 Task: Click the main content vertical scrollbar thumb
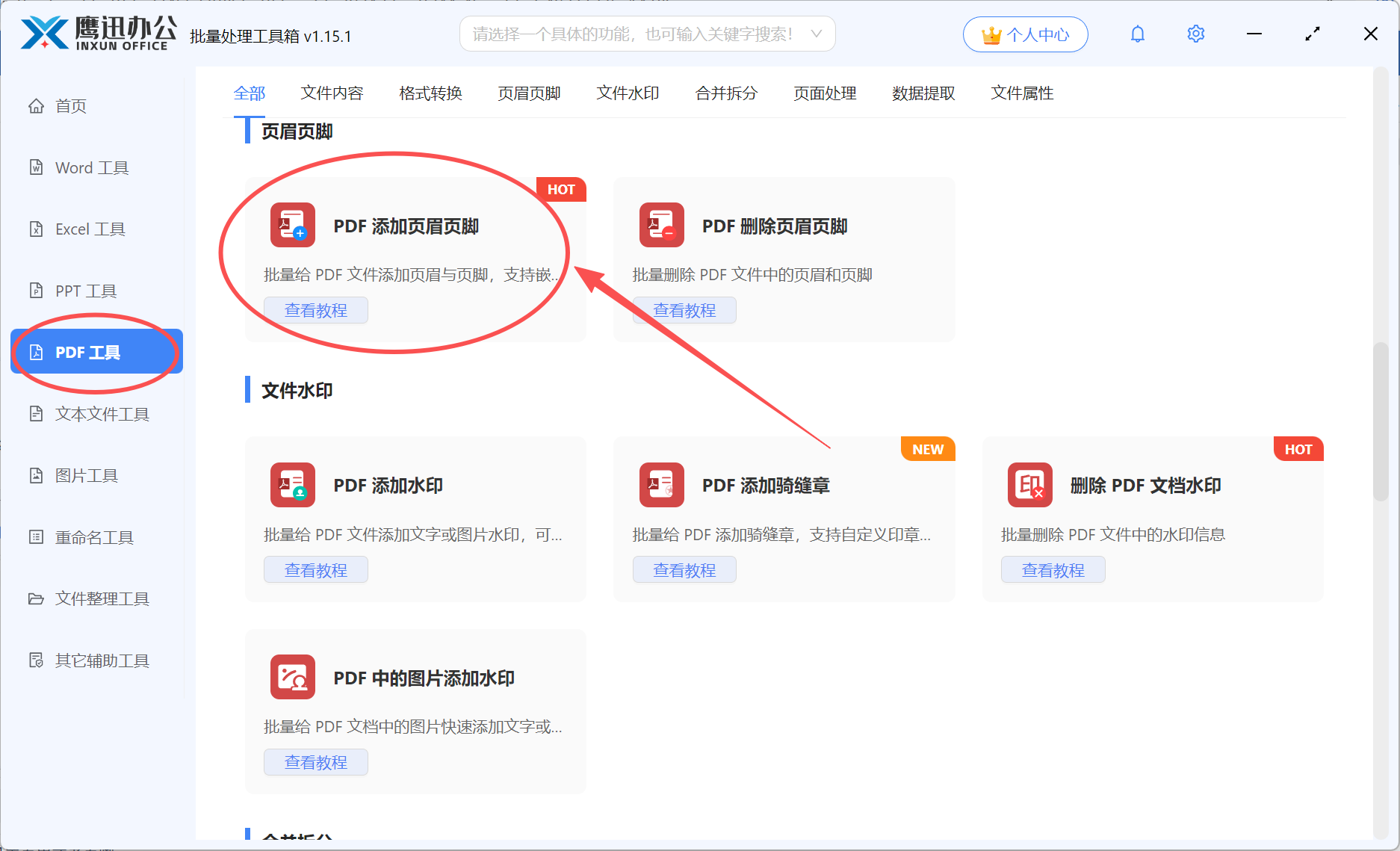point(1381,421)
